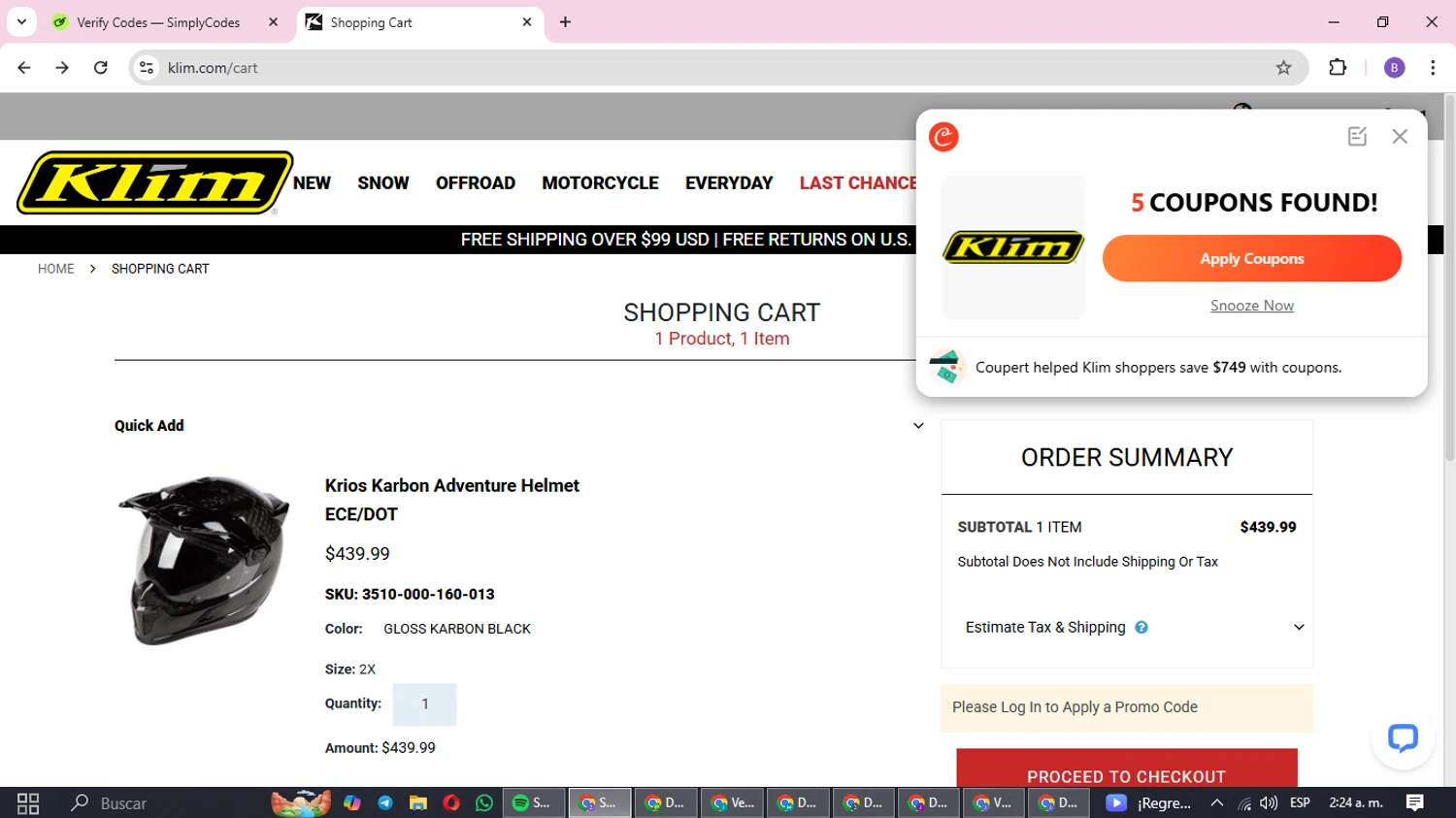Viewport: 1456px width, 818px height.
Task: Open the Coupert feedback note icon
Action: pos(1357,137)
